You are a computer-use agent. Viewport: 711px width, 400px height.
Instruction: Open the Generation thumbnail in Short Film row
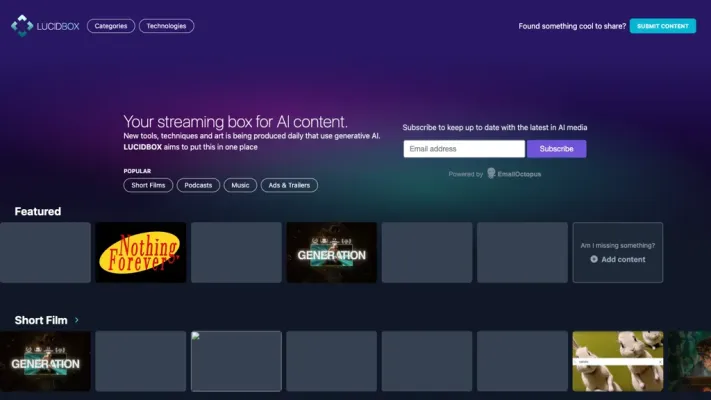pos(45,361)
